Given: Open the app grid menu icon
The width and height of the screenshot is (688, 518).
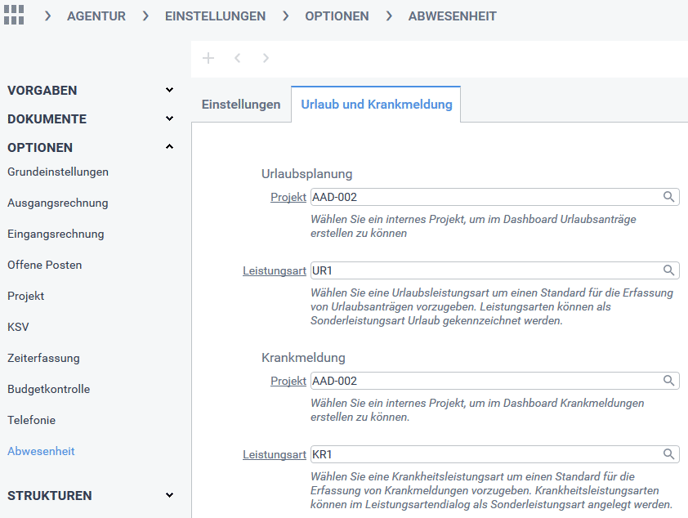Looking at the screenshot, I should click(14, 16).
